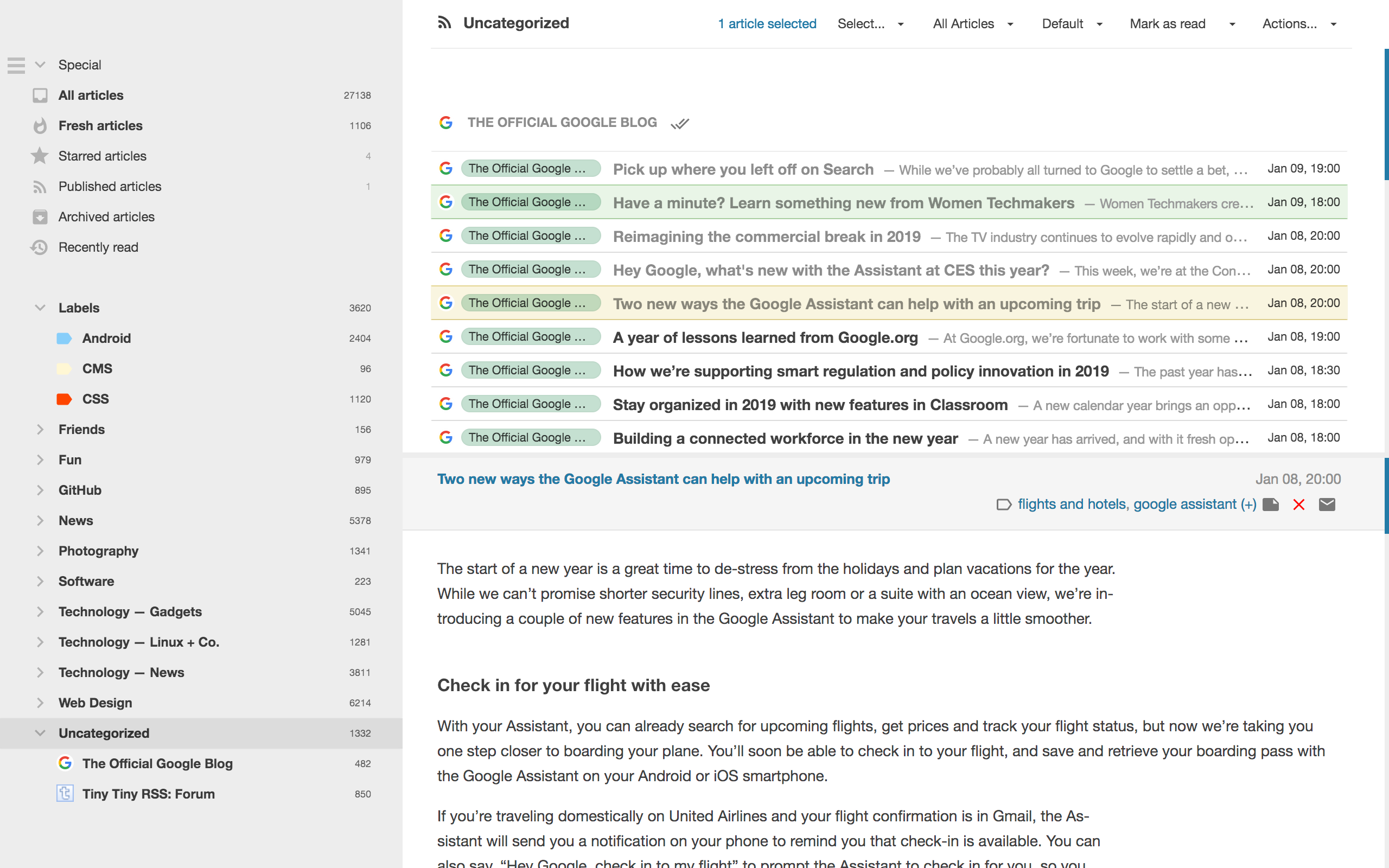Click the Fresh articles flame icon
The image size is (1389, 868).
tap(40, 126)
